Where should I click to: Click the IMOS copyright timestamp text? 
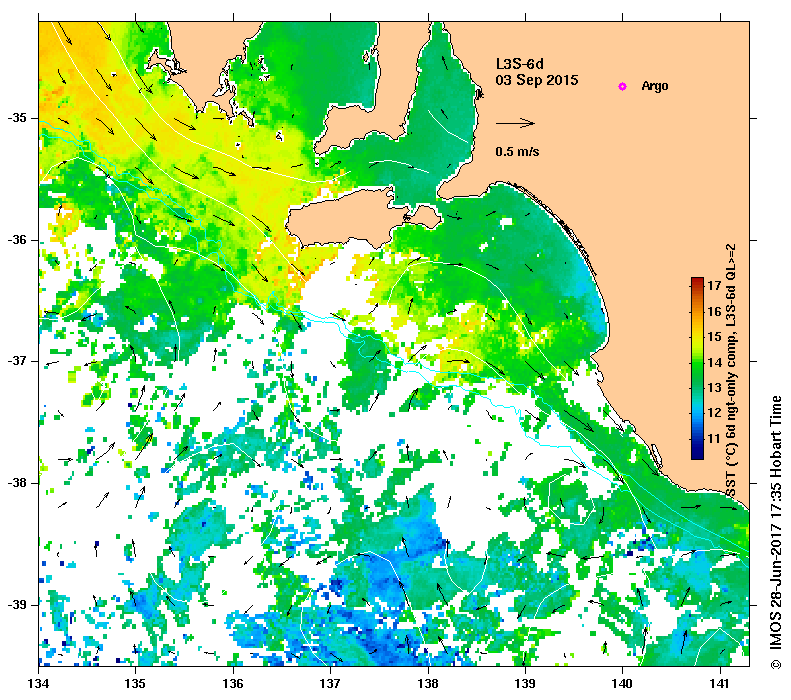click(775, 533)
